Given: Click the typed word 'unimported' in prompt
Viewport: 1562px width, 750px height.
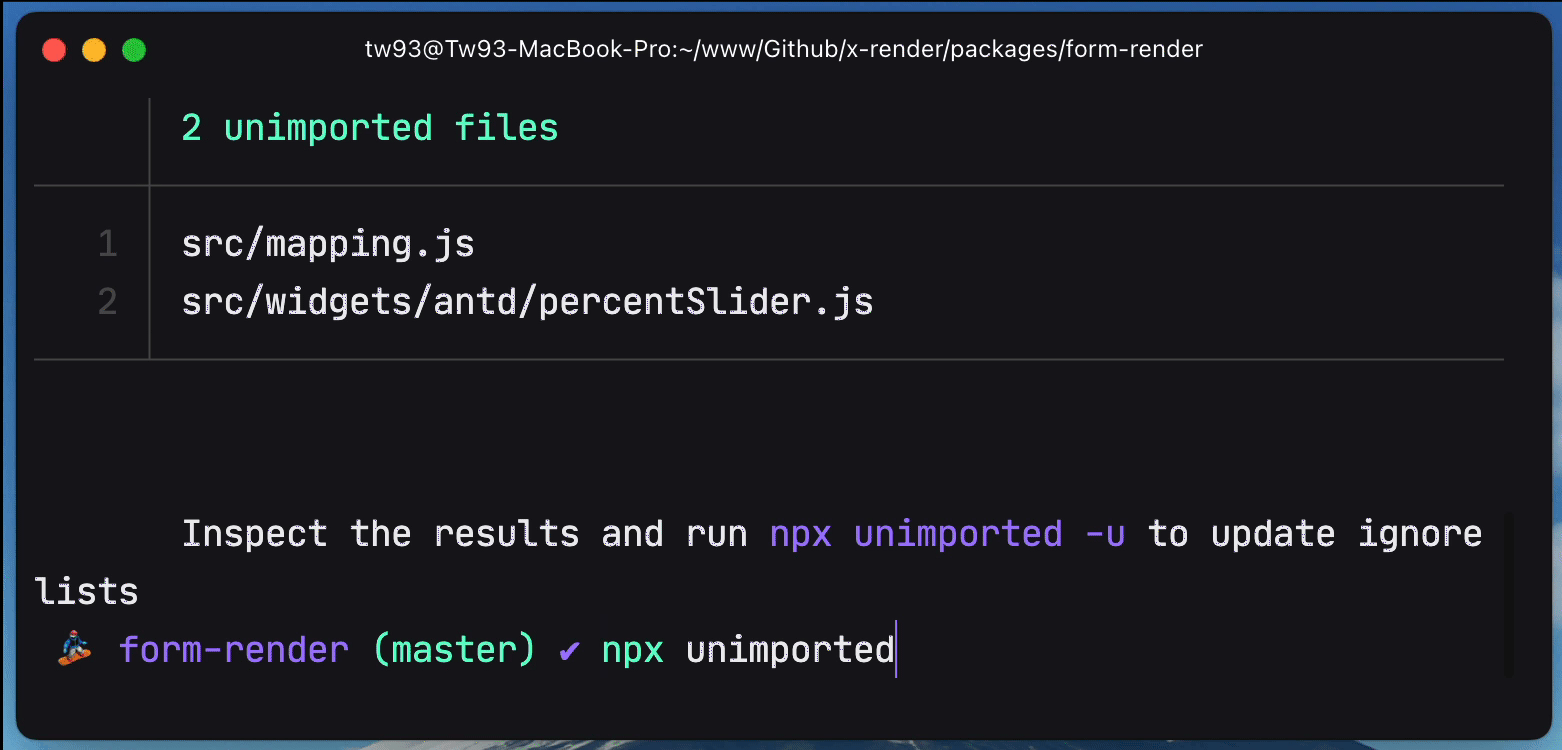Looking at the screenshot, I should 790,651.
